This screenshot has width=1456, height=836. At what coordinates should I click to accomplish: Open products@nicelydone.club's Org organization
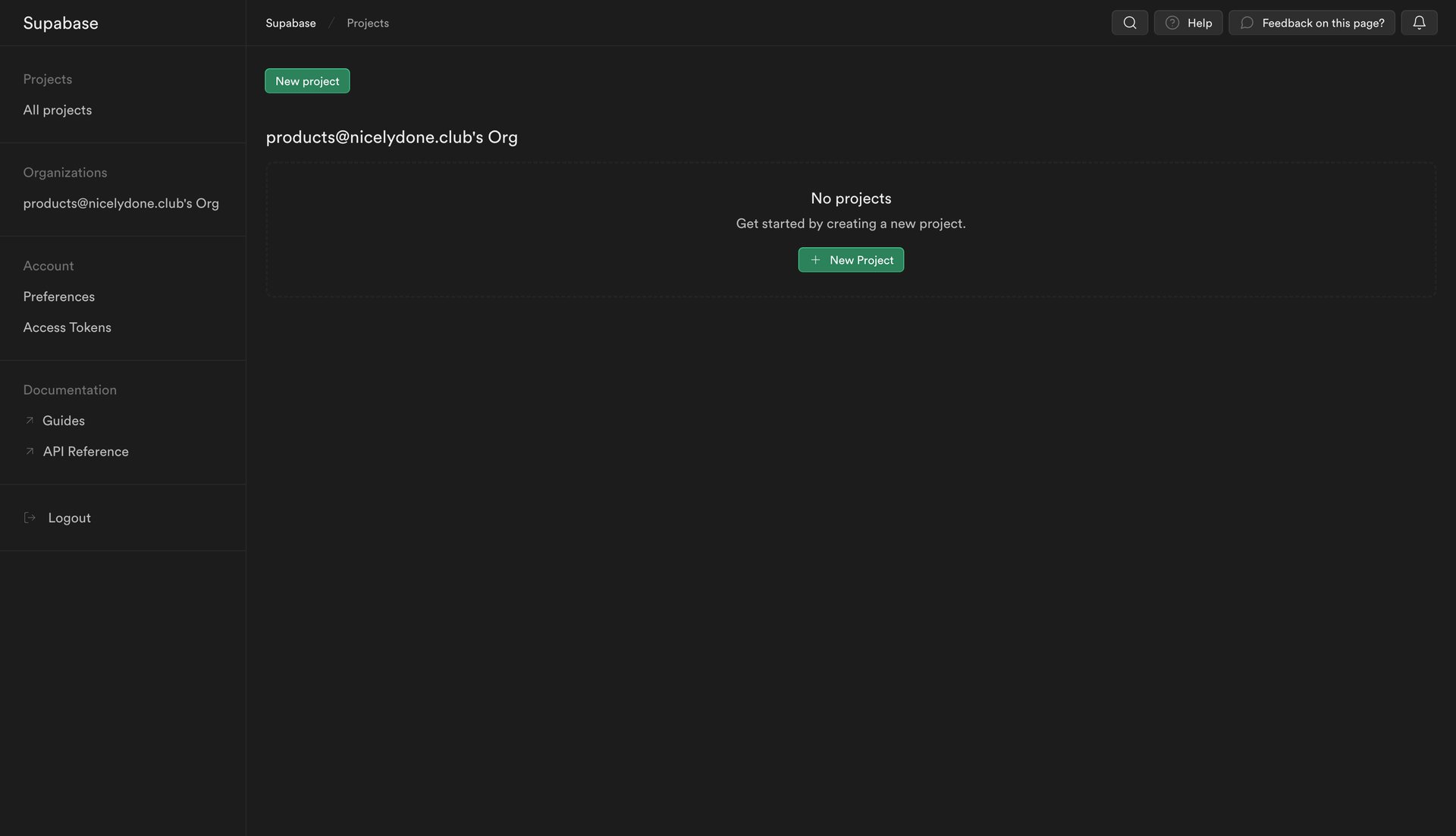tap(121, 202)
